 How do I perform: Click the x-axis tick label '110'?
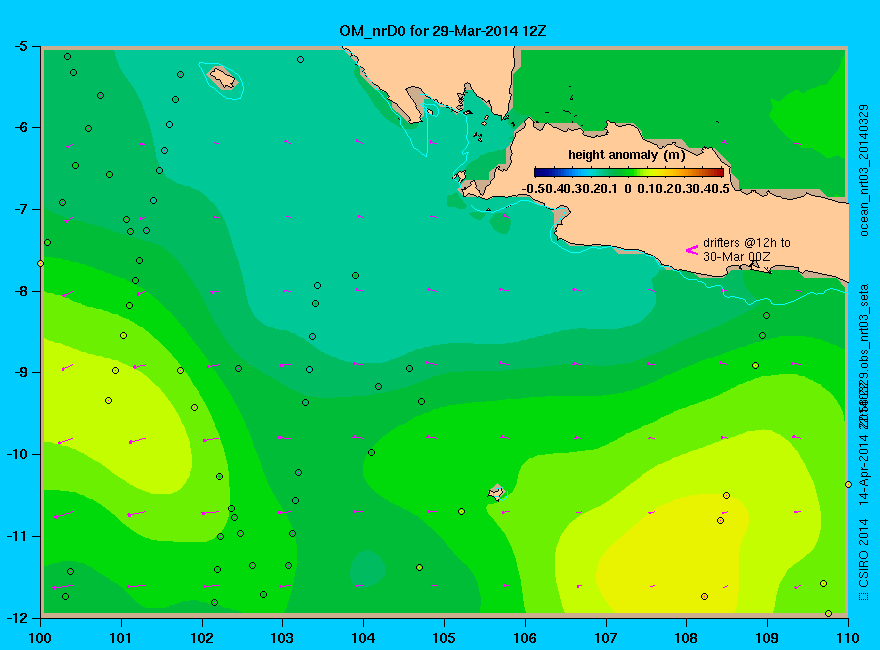(848, 638)
